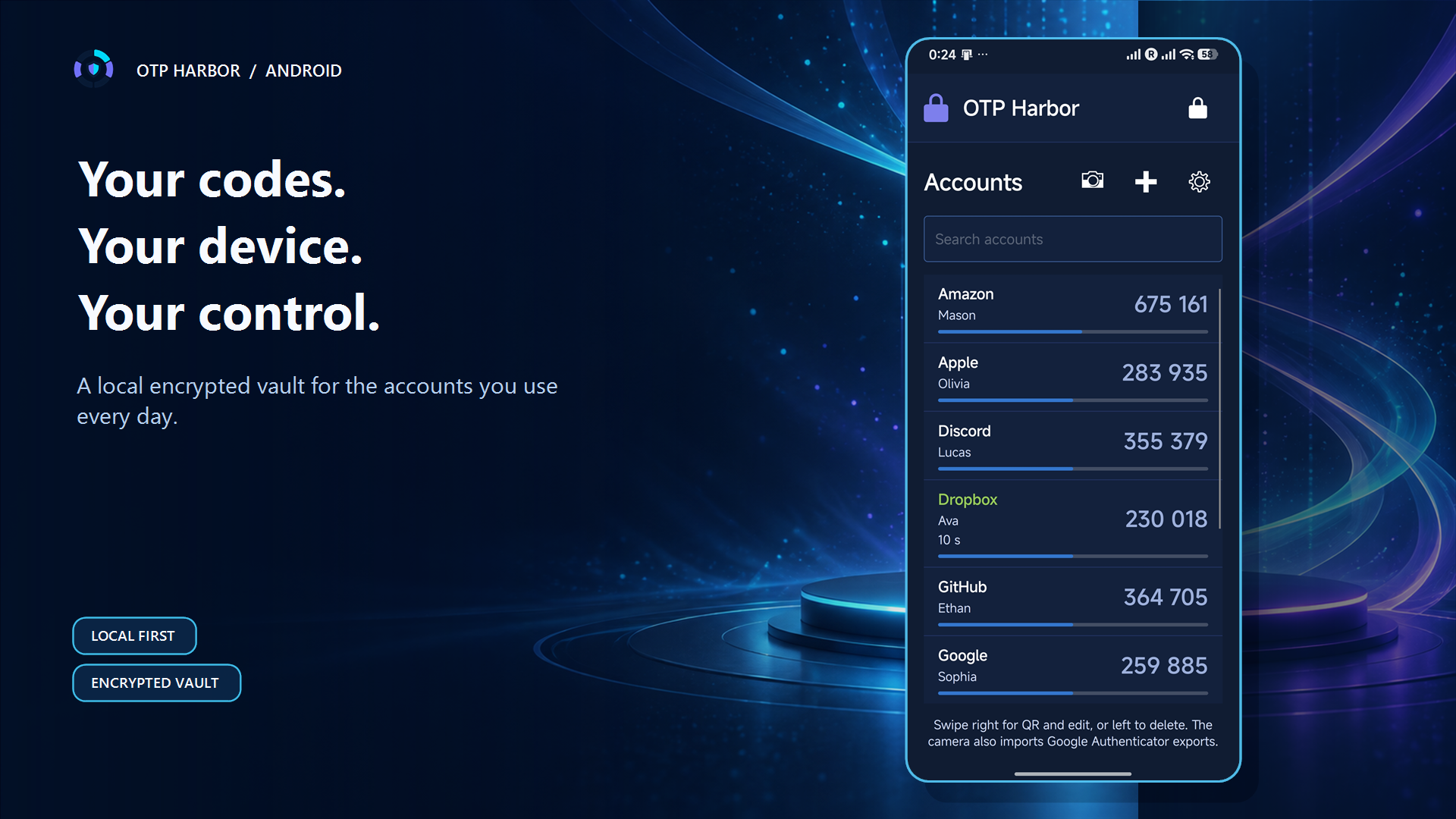Image resolution: width=1456 pixels, height=819 pixels.
Task: Tap the bottom home gesture bar
Action: [1072, 773]
